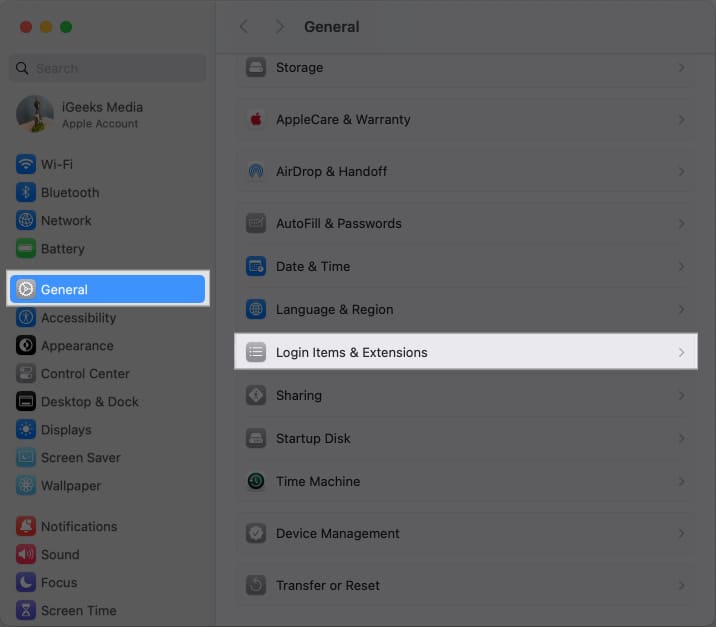Click the Storage row label
Viewport: 716px width, 627px height.
(299, 68)
